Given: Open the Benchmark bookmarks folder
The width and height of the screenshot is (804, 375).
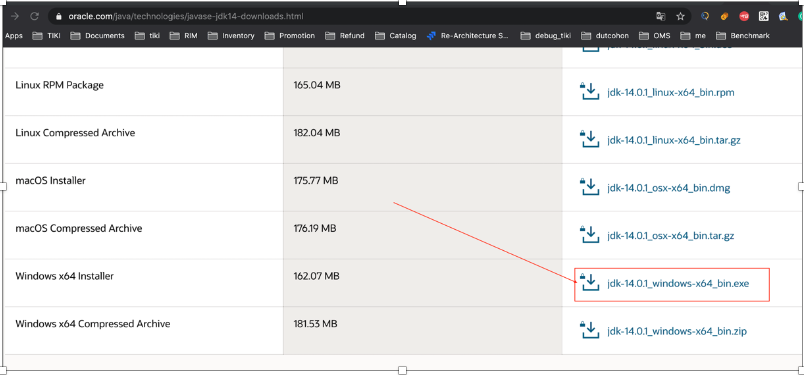Looking at the screenshot, I should (743, 36).
